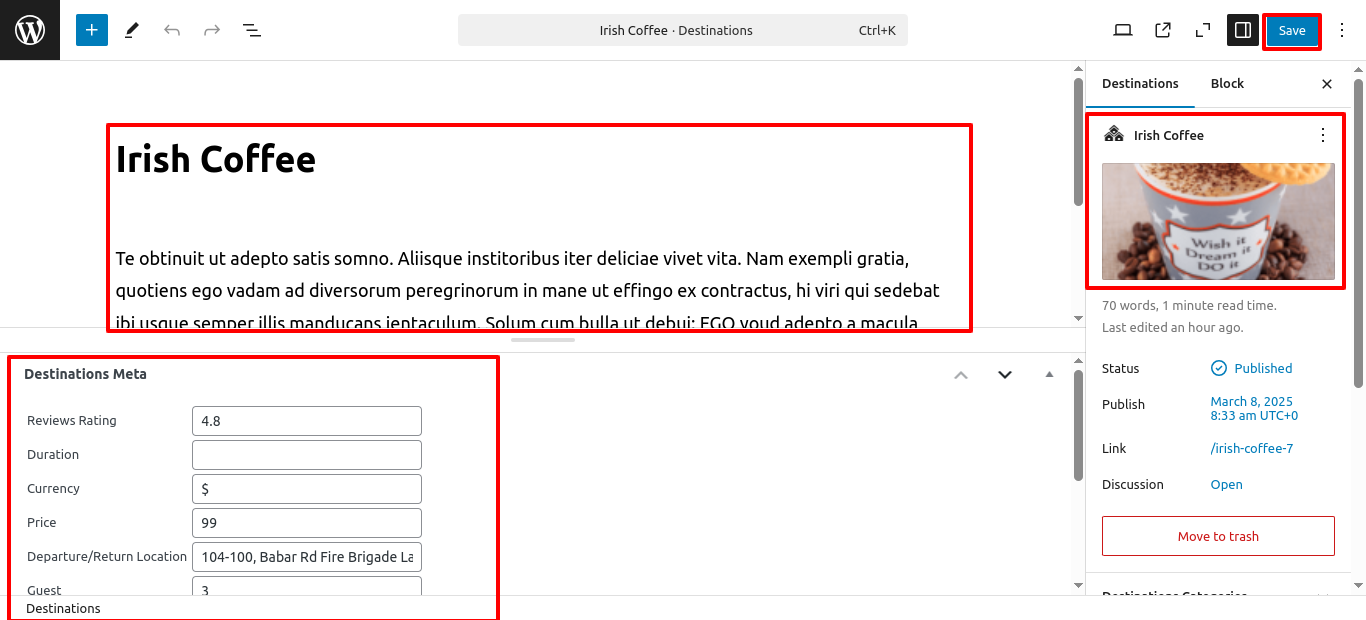Open the Irish Coffee actions menu
The image size is (1366, 620).
(x=1323, y=135)
